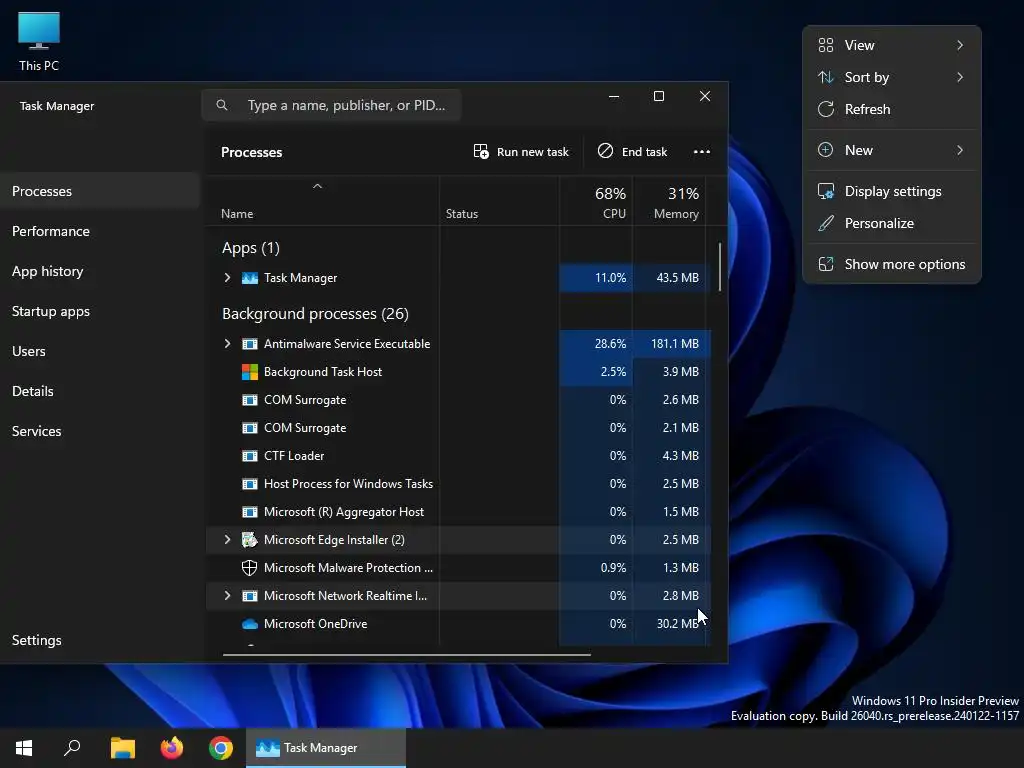This screenshot has height=768, width=1024.
Task: Click the Microsoft (R) Aggregator Host icon
Action: point(249,512)
